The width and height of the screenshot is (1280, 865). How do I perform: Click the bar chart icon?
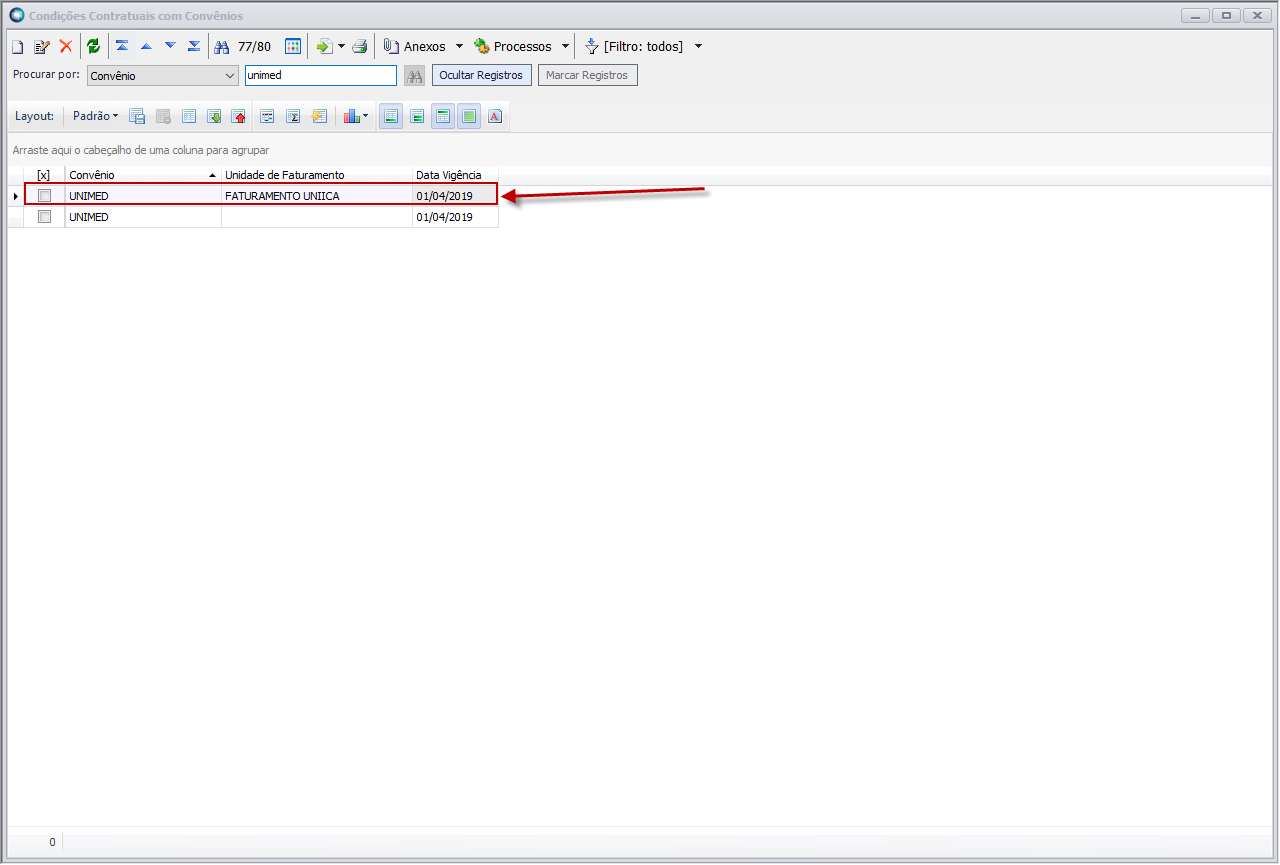351,116
